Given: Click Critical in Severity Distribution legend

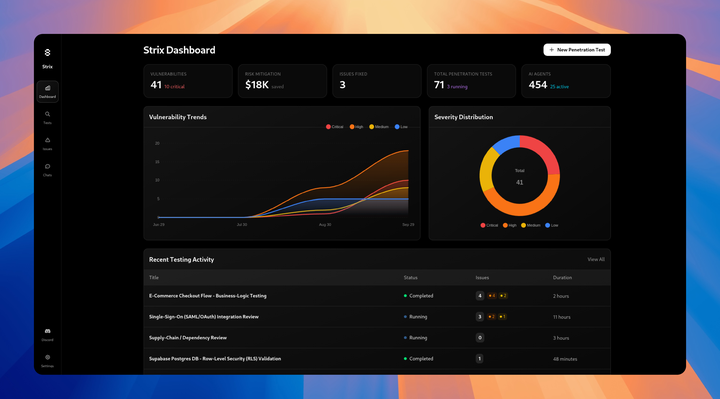Looking at the screenshot, I should [x=489, y=225].
